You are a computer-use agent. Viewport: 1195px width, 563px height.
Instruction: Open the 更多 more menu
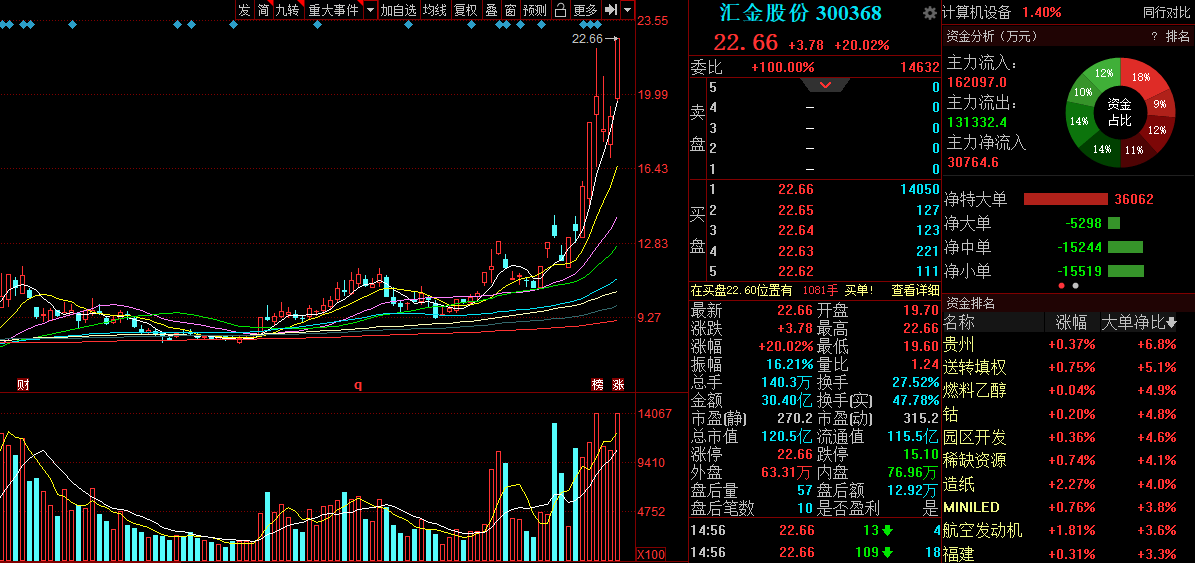coord(585,10)
